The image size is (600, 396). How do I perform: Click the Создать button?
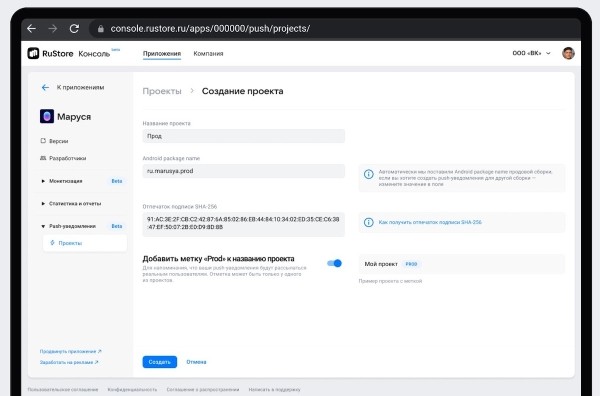point(160,362)
